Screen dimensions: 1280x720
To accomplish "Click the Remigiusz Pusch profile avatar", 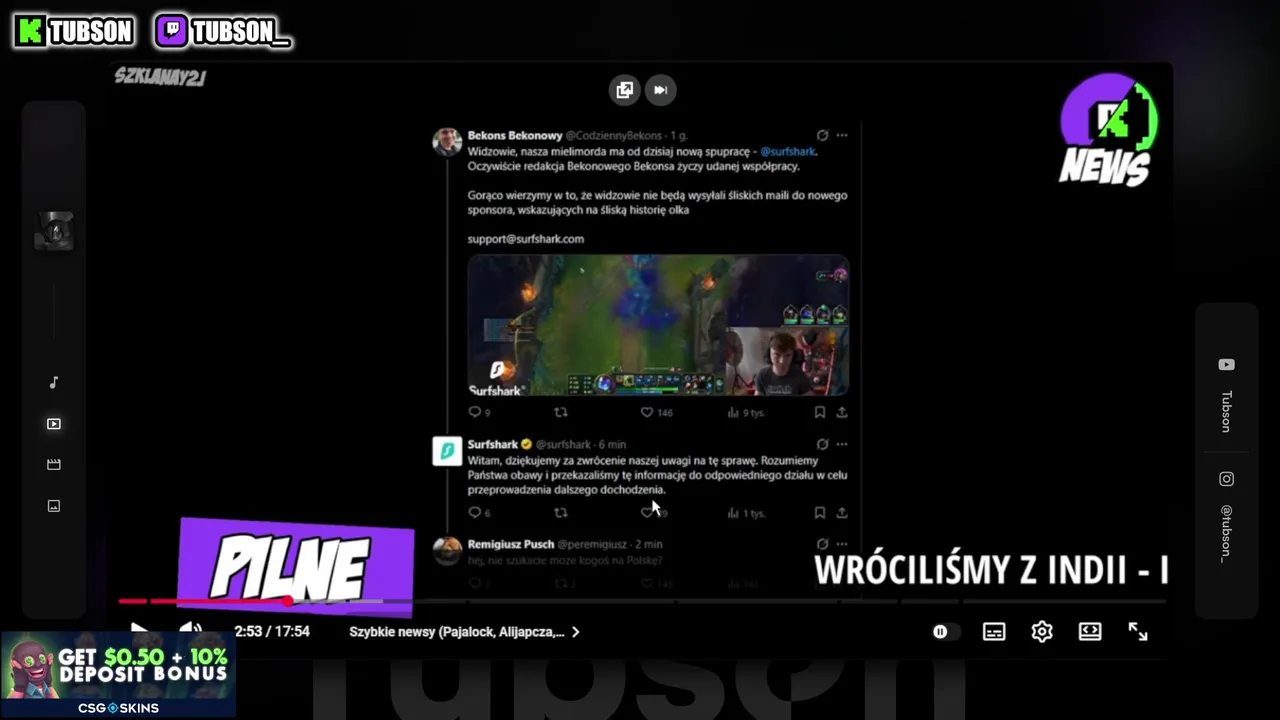I will 447,551.
